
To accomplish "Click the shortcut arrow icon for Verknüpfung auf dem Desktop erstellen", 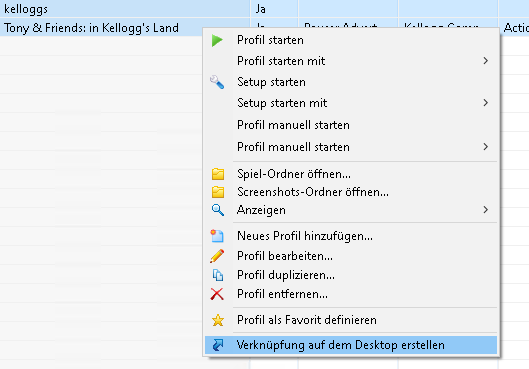I will [218, 345].
